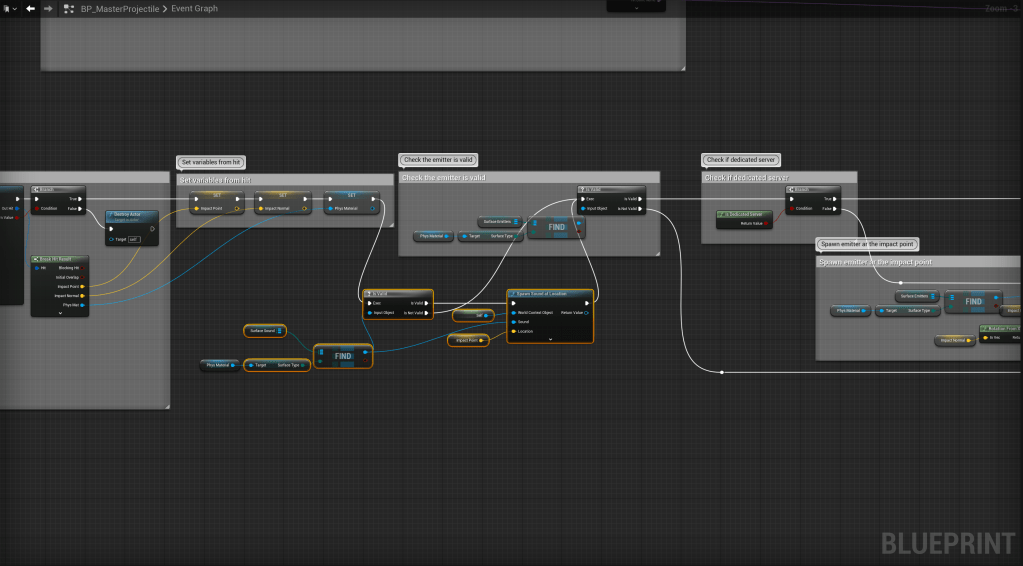The image size is (1023, 566).
Task: Click the Is Not Valid pin in emitter check
Action: click(x=640, y=208)
